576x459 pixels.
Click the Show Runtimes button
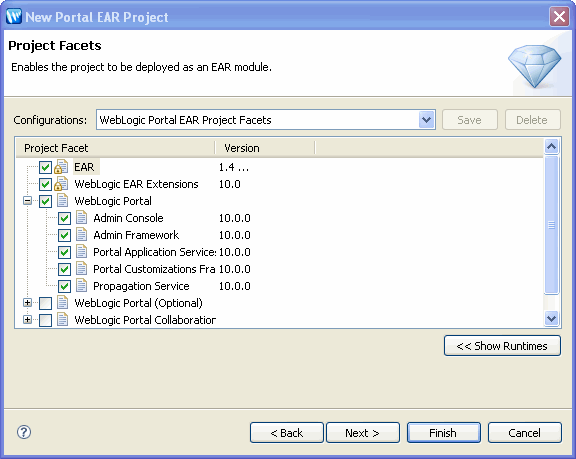(x=502, y=346)
